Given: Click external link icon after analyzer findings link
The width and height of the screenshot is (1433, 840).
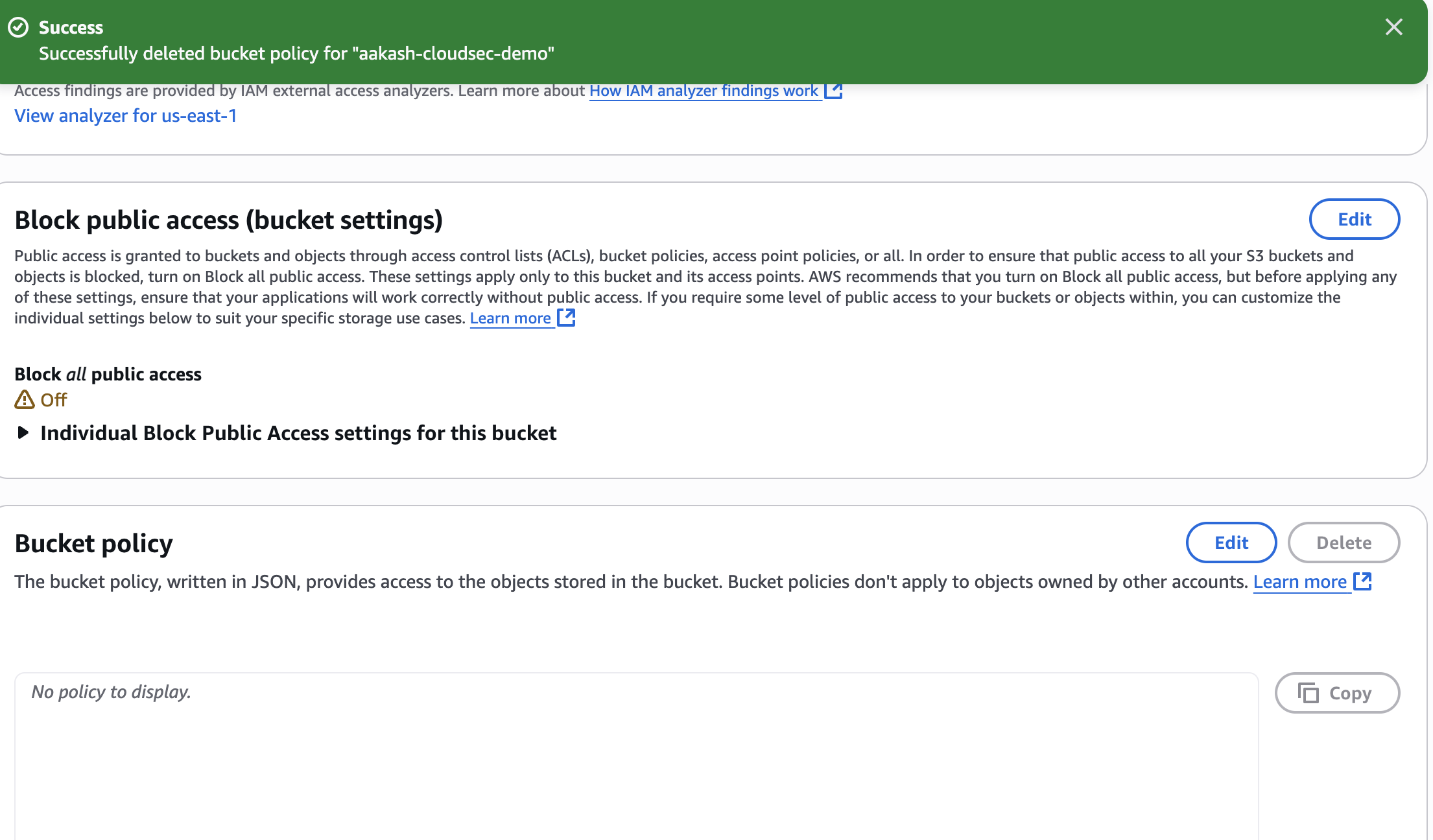Looking at the screenshot, I should click(x=833, y=91).
